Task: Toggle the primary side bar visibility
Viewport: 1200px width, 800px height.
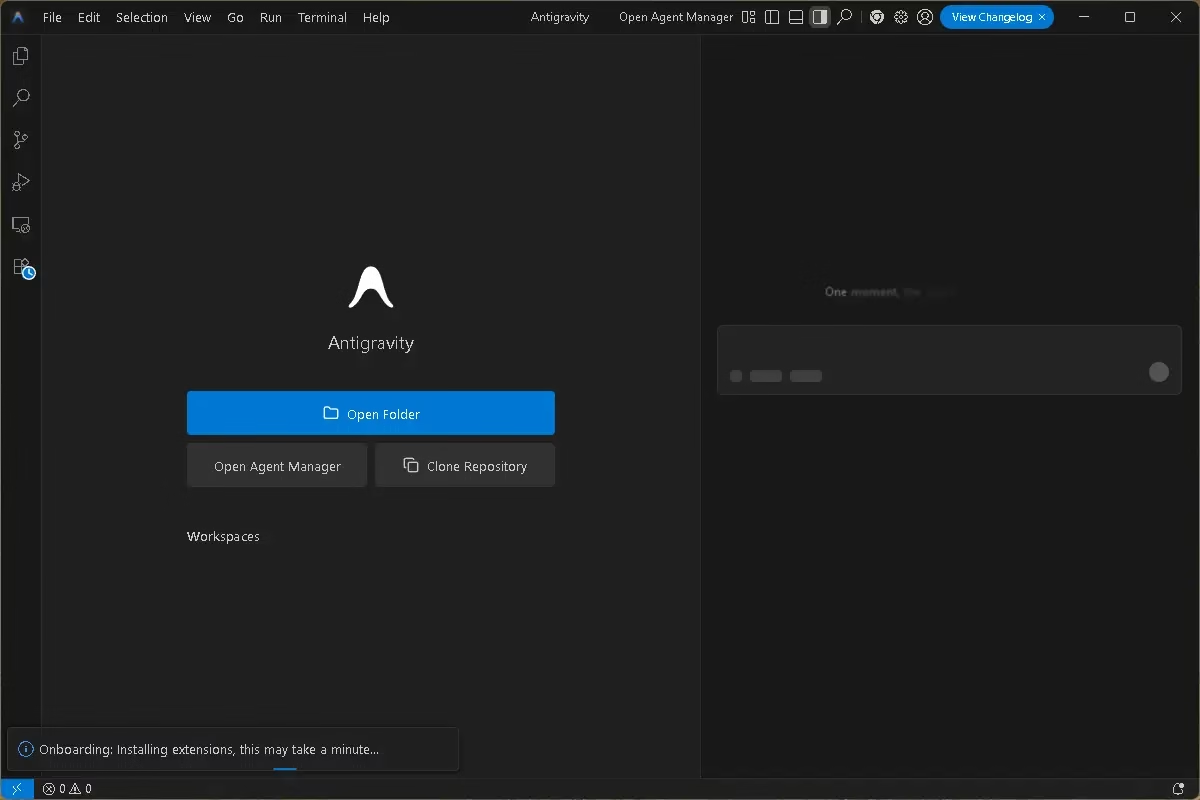Action: pos(772,17)
